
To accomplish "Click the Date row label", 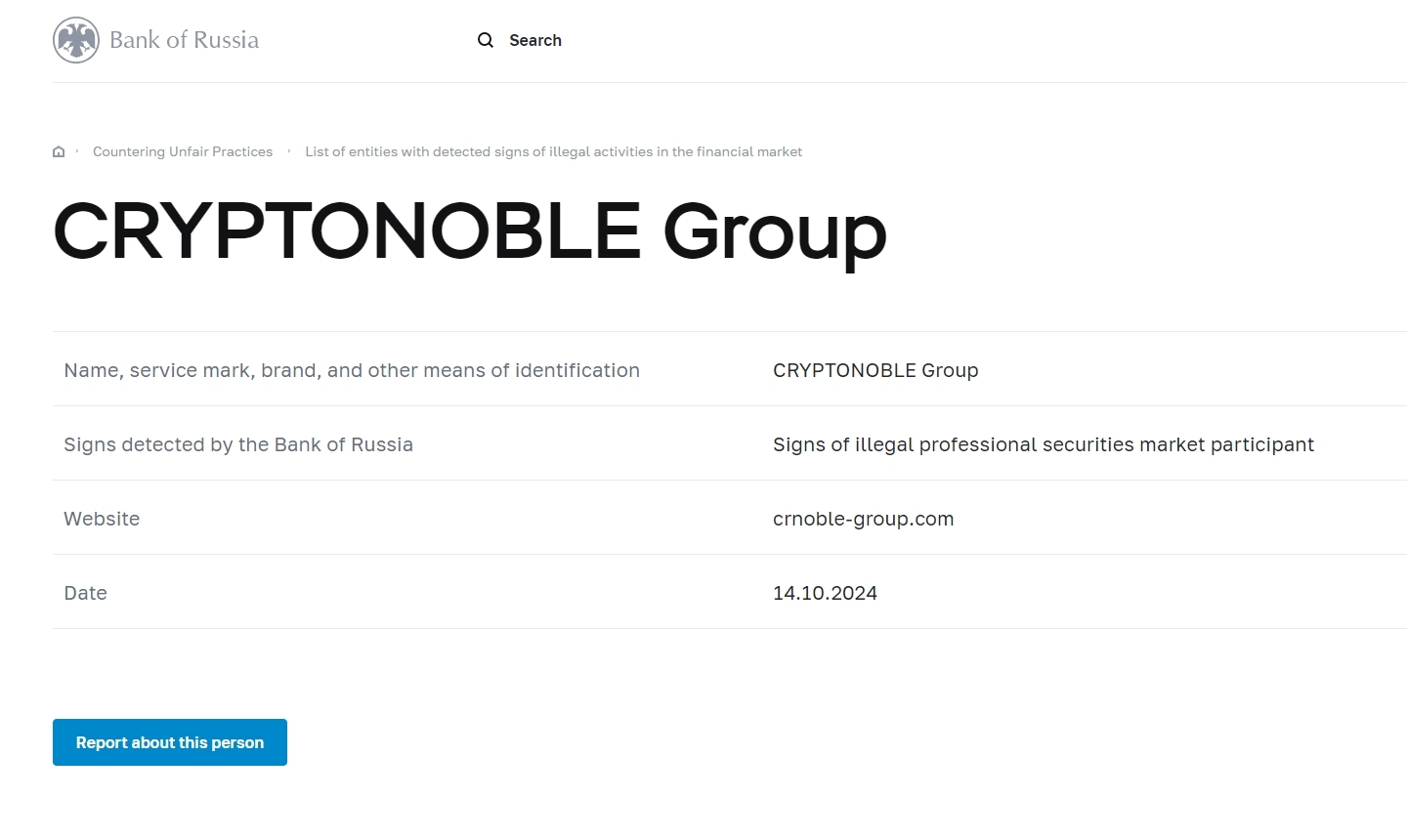I will point(85,593).
